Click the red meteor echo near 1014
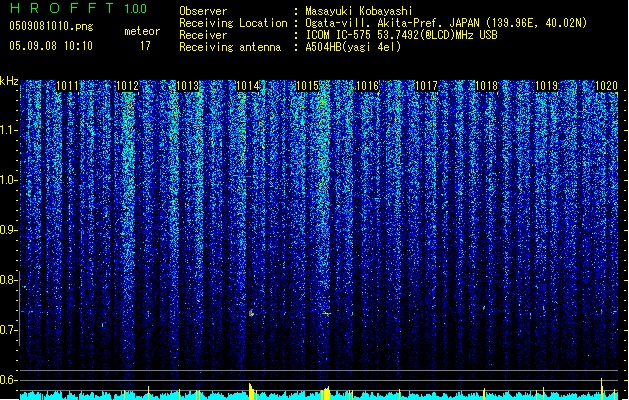The width and height of the screenshot is (629, 400). [x=251, y=313]
